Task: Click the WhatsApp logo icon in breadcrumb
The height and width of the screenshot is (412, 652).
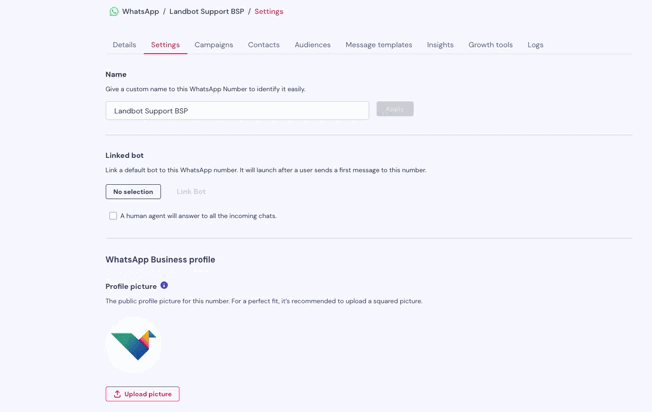Action: (x=114, y=12)
